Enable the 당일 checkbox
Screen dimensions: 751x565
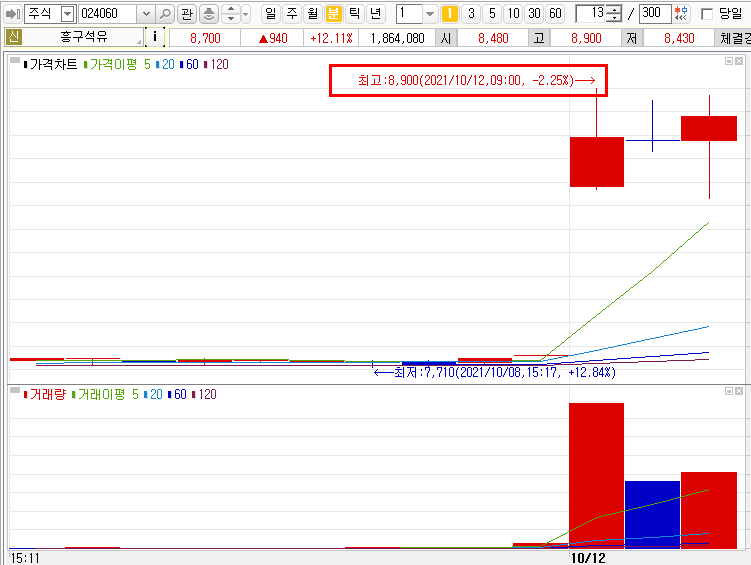click(706, 14)
